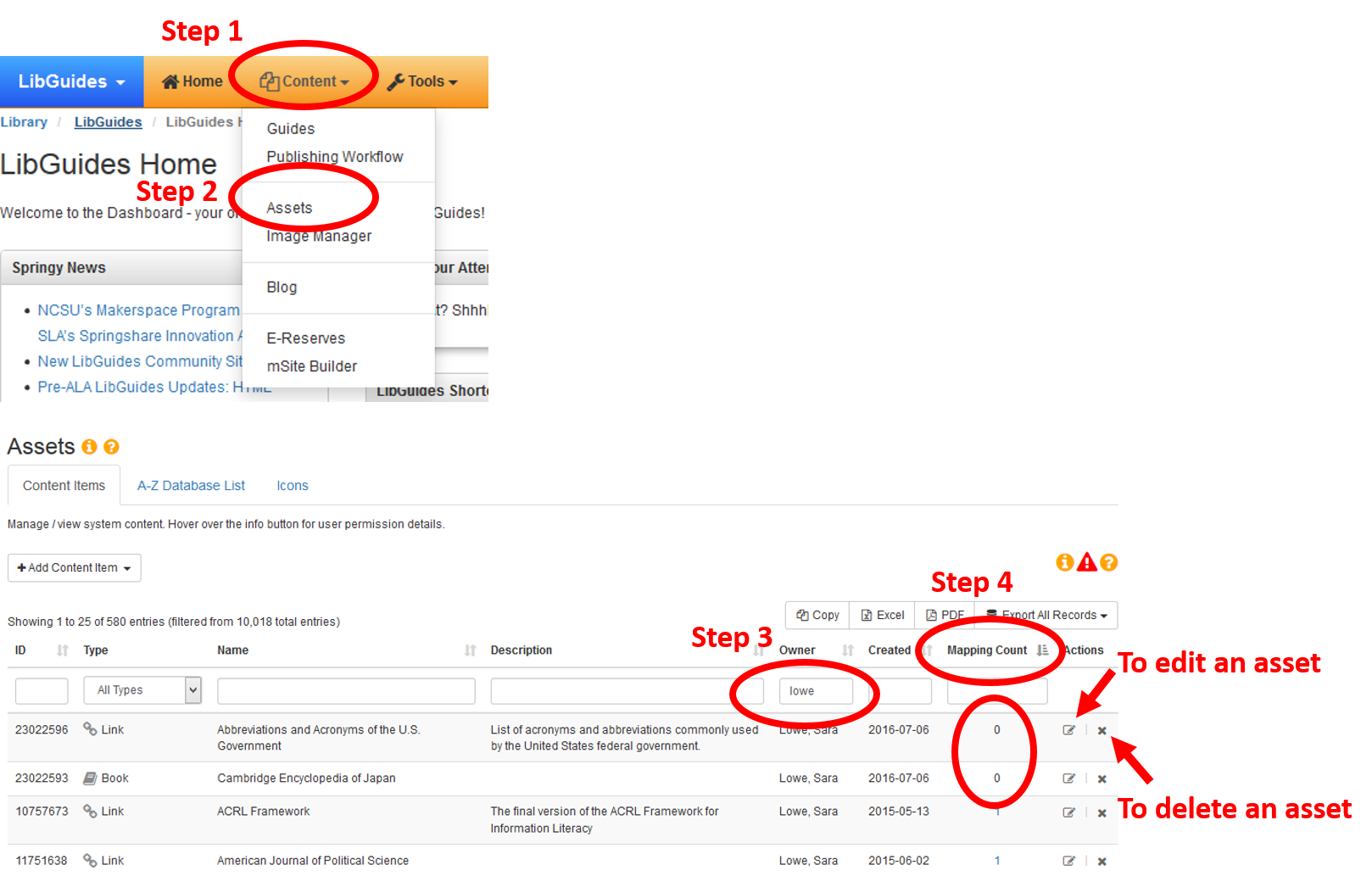
Task: Open the Content menu
Action: pos(304,81)
